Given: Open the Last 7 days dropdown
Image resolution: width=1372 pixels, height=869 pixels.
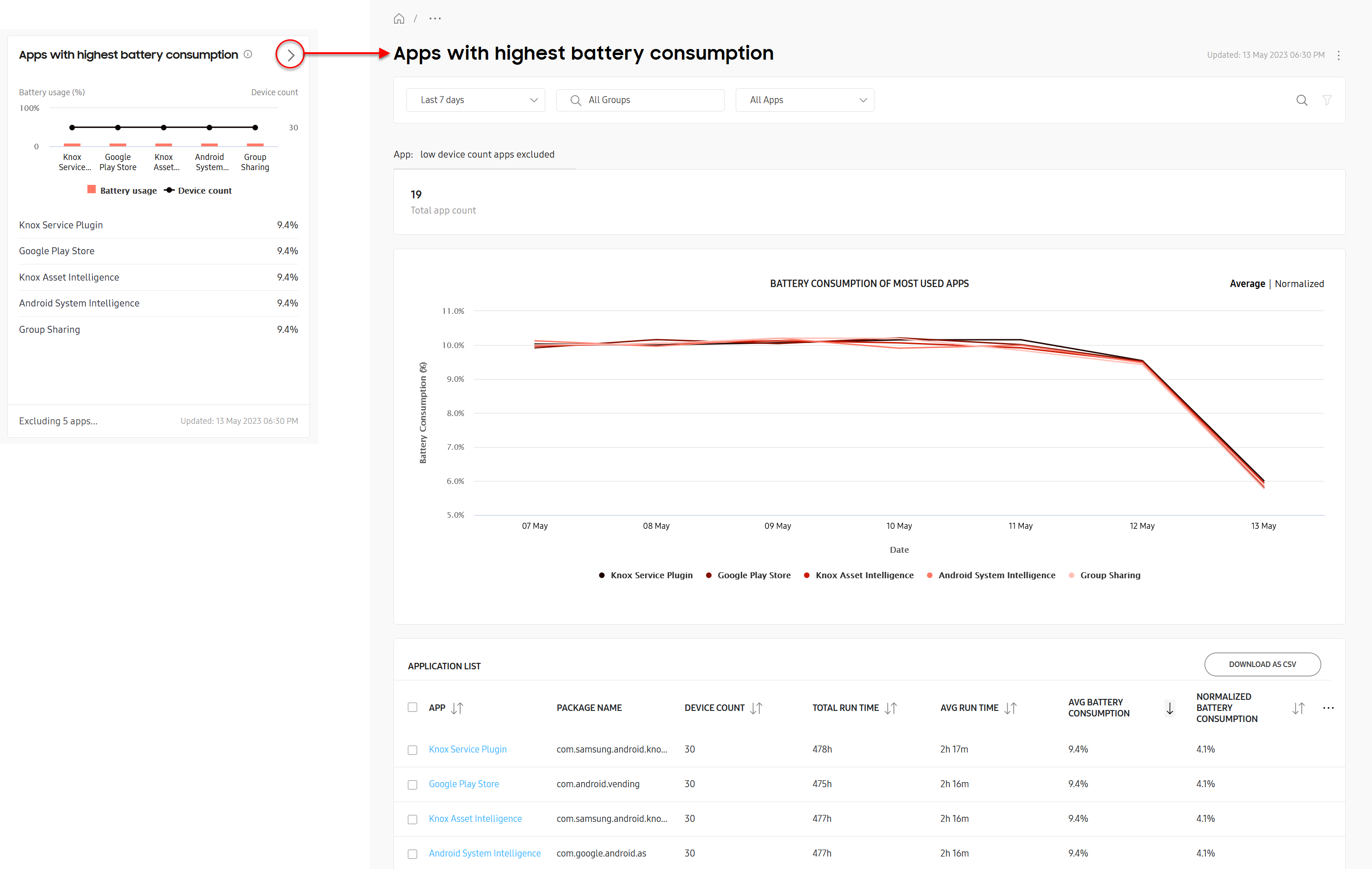Looking at the screenshot, I should click(x=476, y=100).
